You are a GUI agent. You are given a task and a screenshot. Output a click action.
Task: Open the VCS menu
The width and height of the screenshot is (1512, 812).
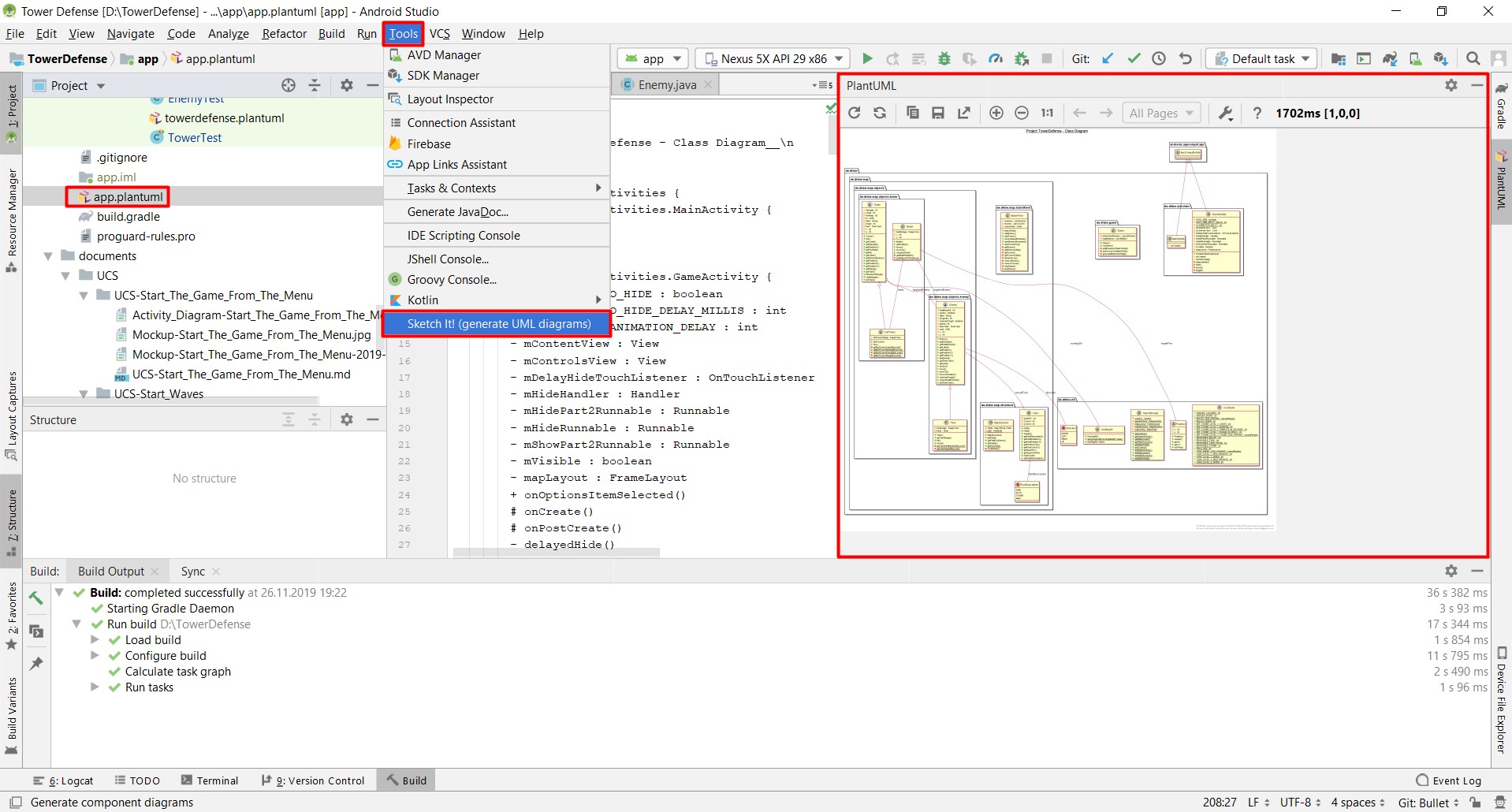440,33
